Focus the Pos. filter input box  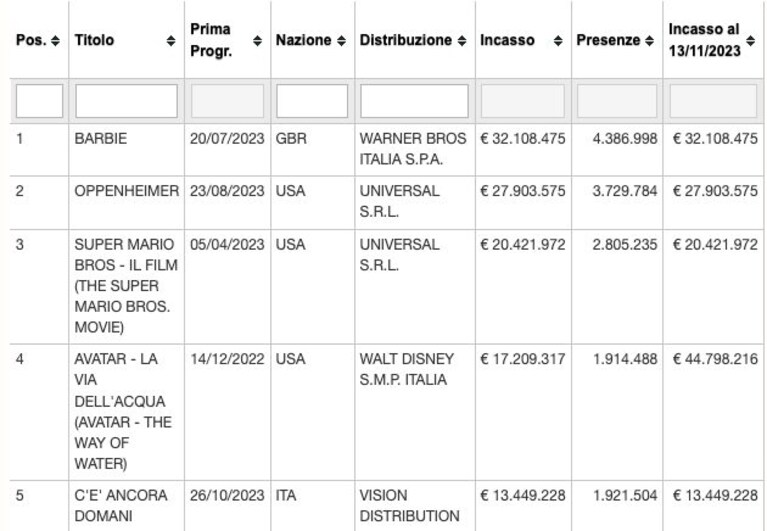pyautogui.click(x=40, y=101)
